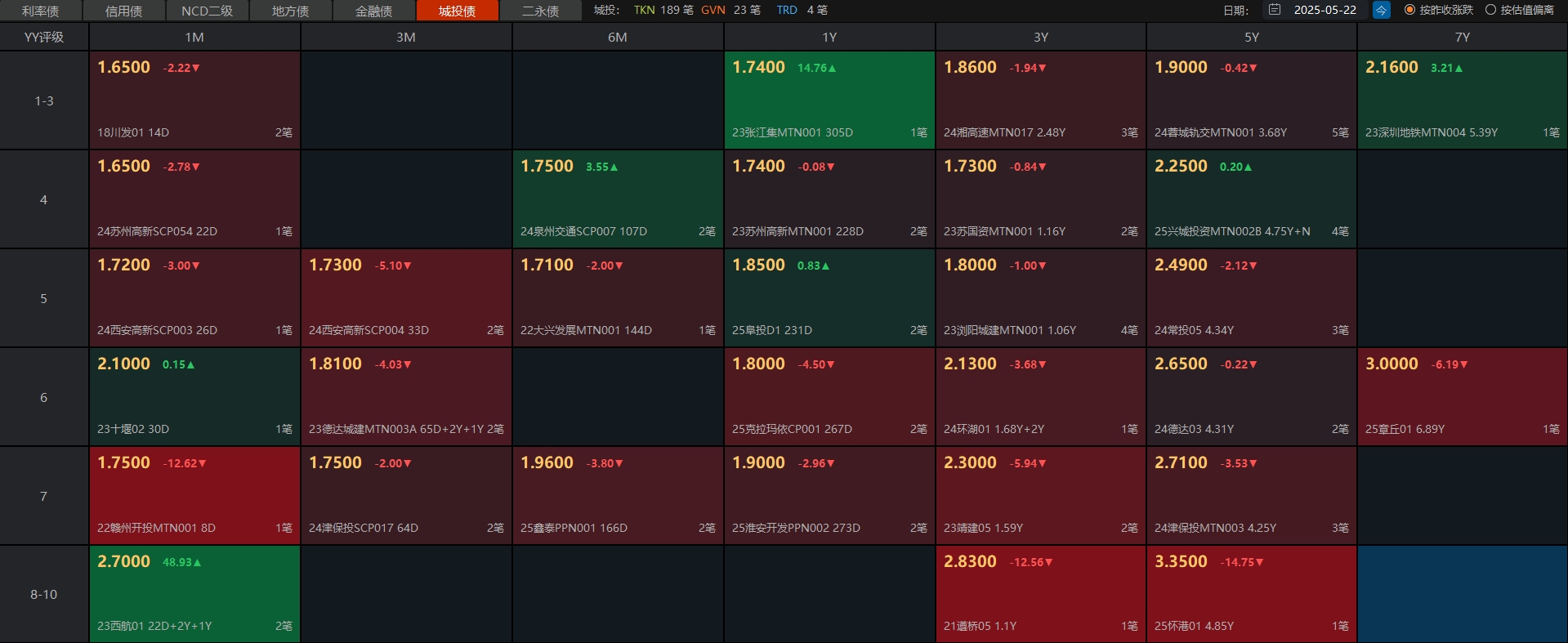
Task: Open the 25克拉玛依CP001 267D cell
Action: [829, 397]
